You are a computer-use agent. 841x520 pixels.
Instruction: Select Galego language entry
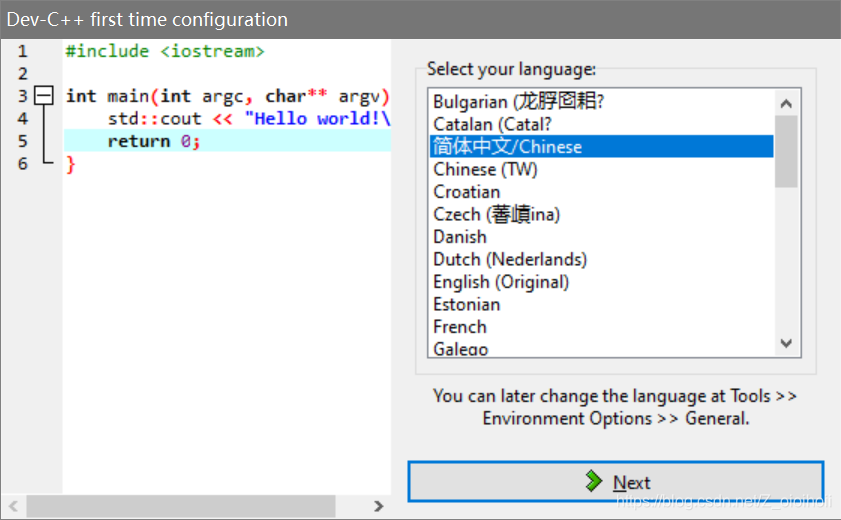601,348
